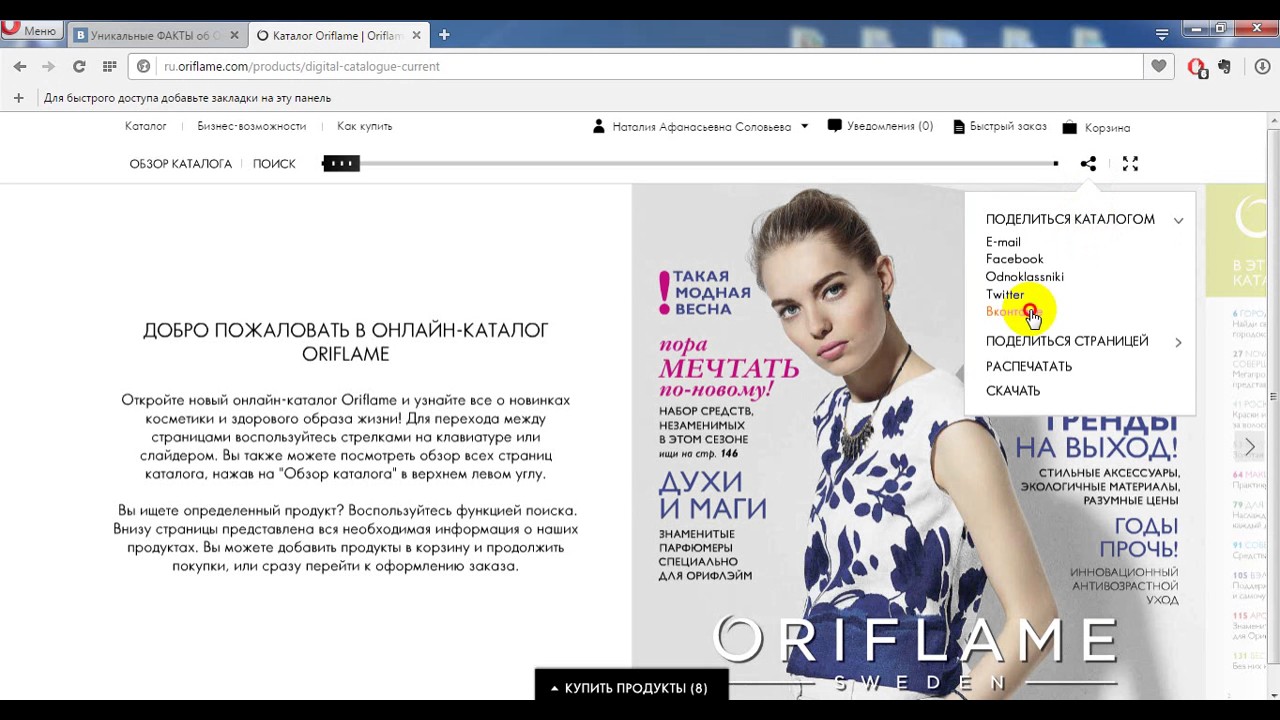The width and height of the screenshot is (1280, 720).
Task: Click the end of the page slider track
Action: coord(1055,163)
